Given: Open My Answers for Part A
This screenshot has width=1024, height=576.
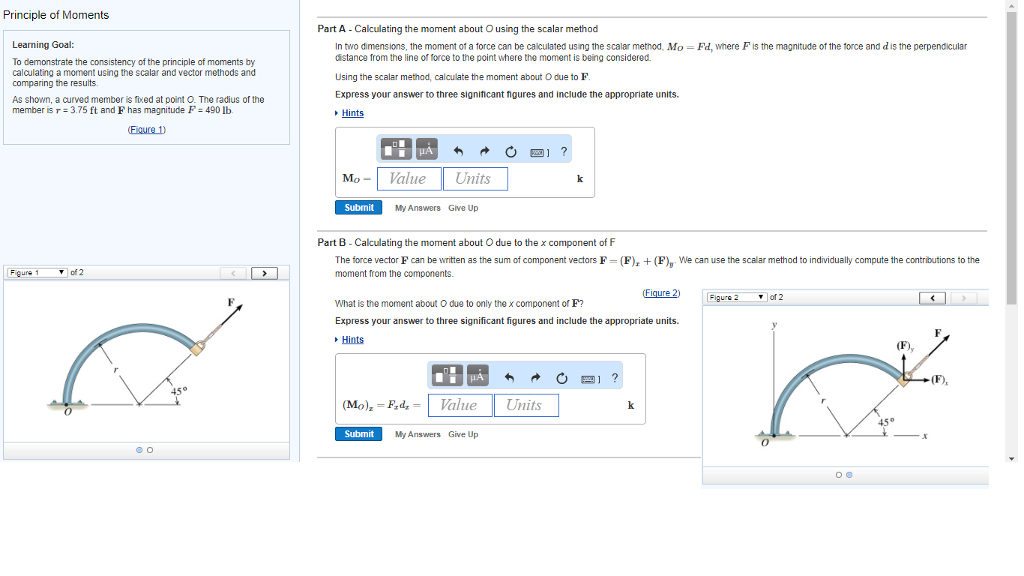Looking at the screenshot, I should point(418,208).
